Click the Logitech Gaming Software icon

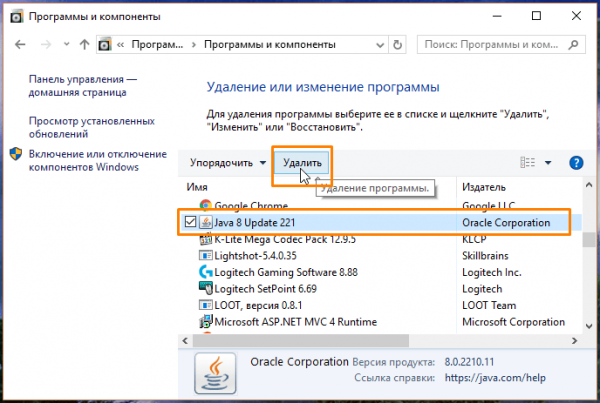tap(205, 272)
